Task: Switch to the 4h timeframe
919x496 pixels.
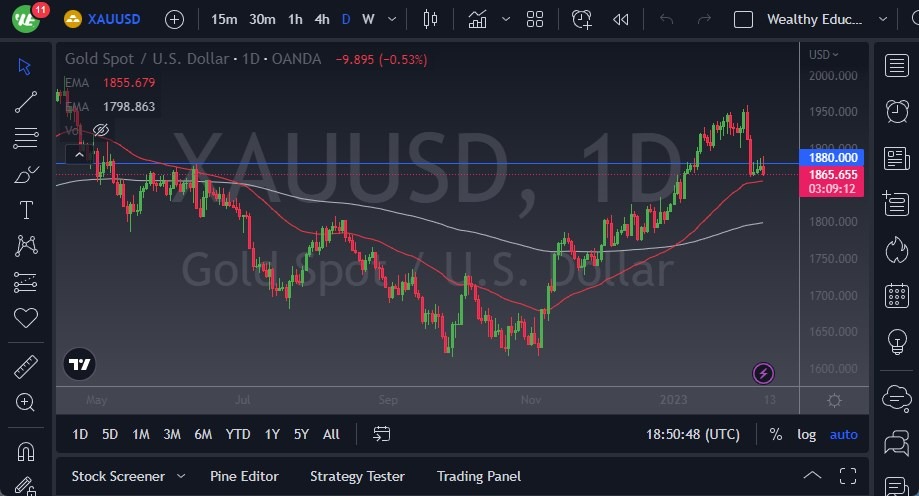Action: pos(322,19)
